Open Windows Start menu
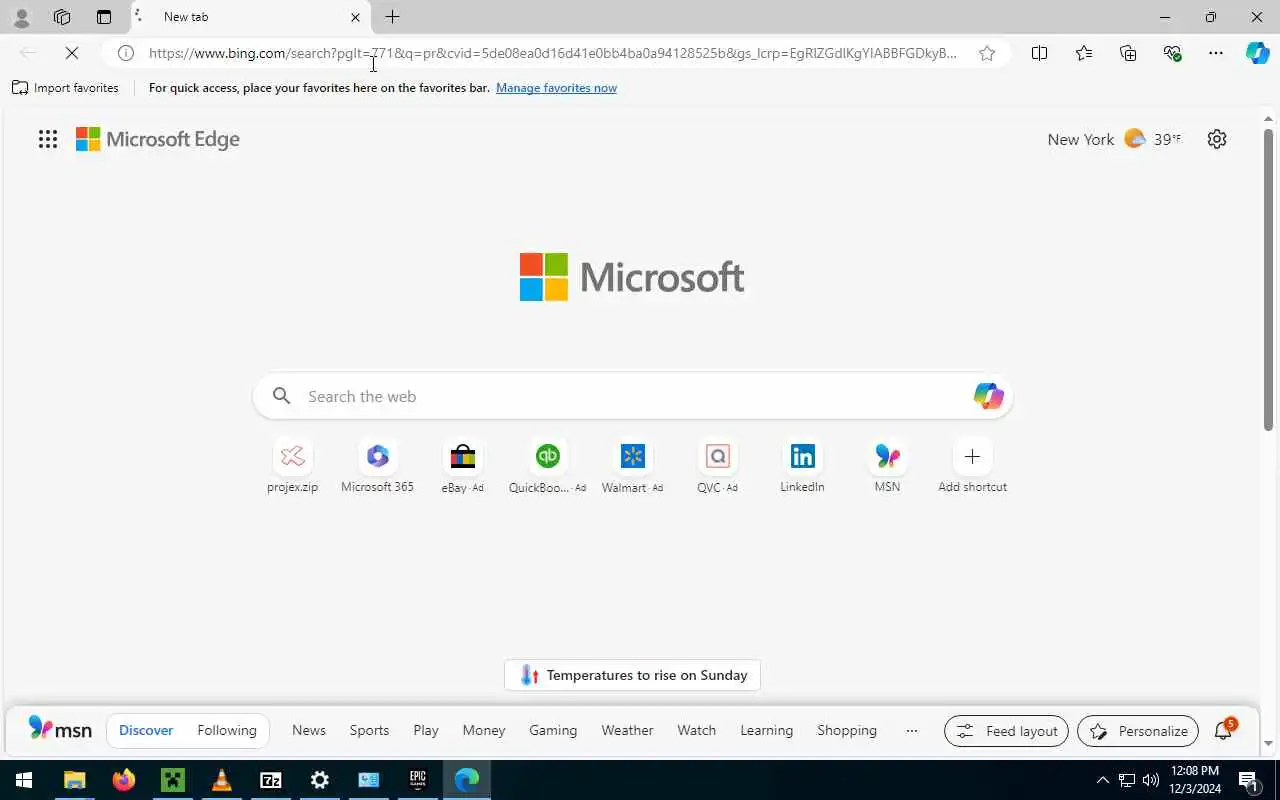 tap(24, 780)
